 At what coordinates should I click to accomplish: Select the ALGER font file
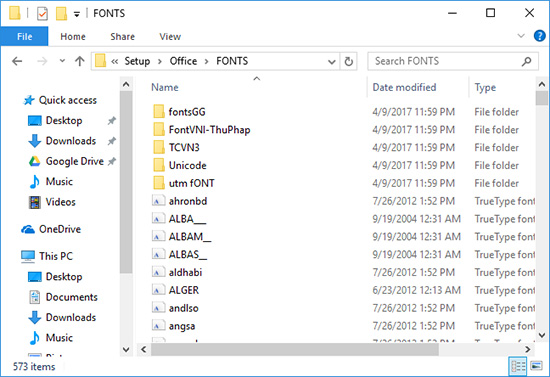[176, 290]
